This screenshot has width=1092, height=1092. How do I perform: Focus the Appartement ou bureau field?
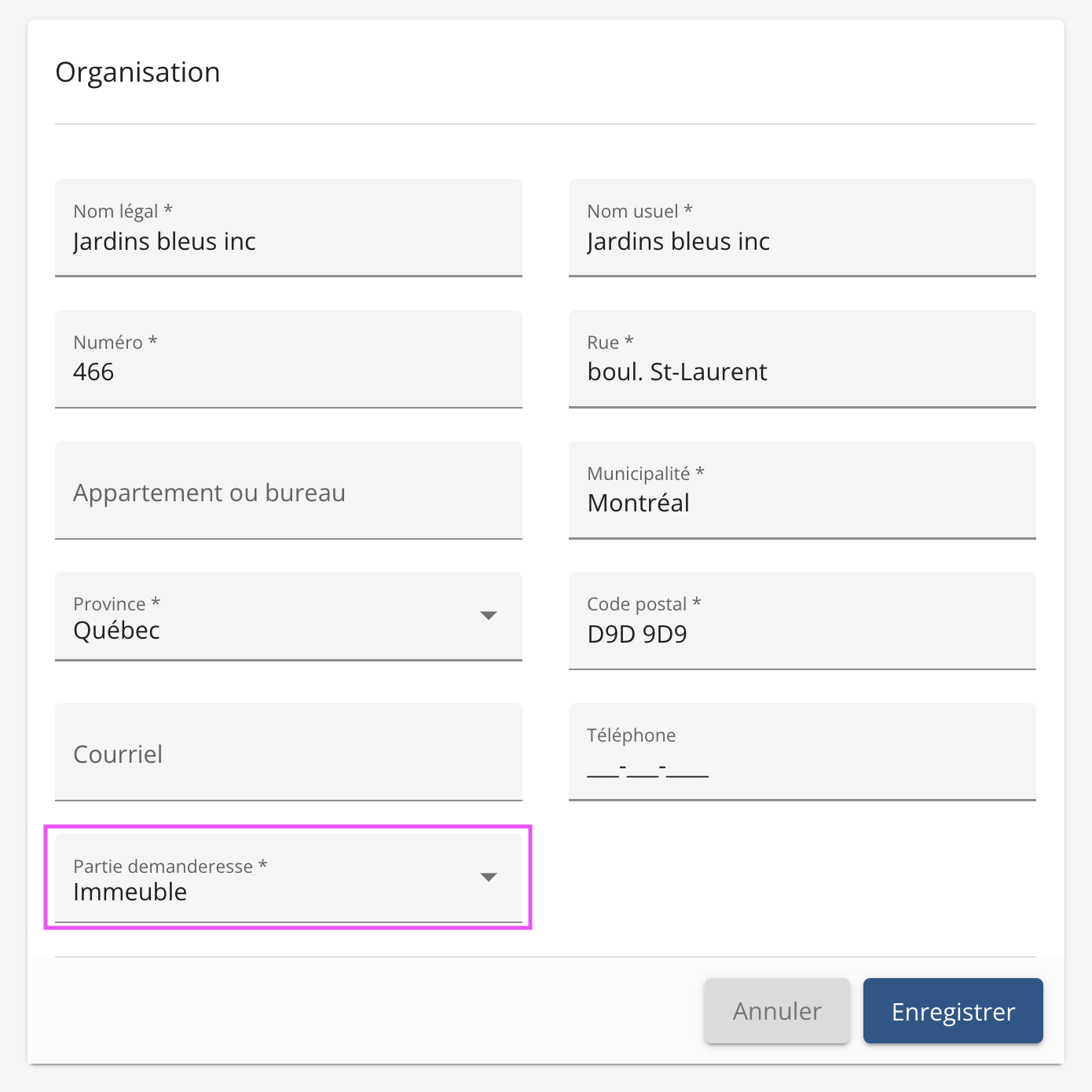288,493
